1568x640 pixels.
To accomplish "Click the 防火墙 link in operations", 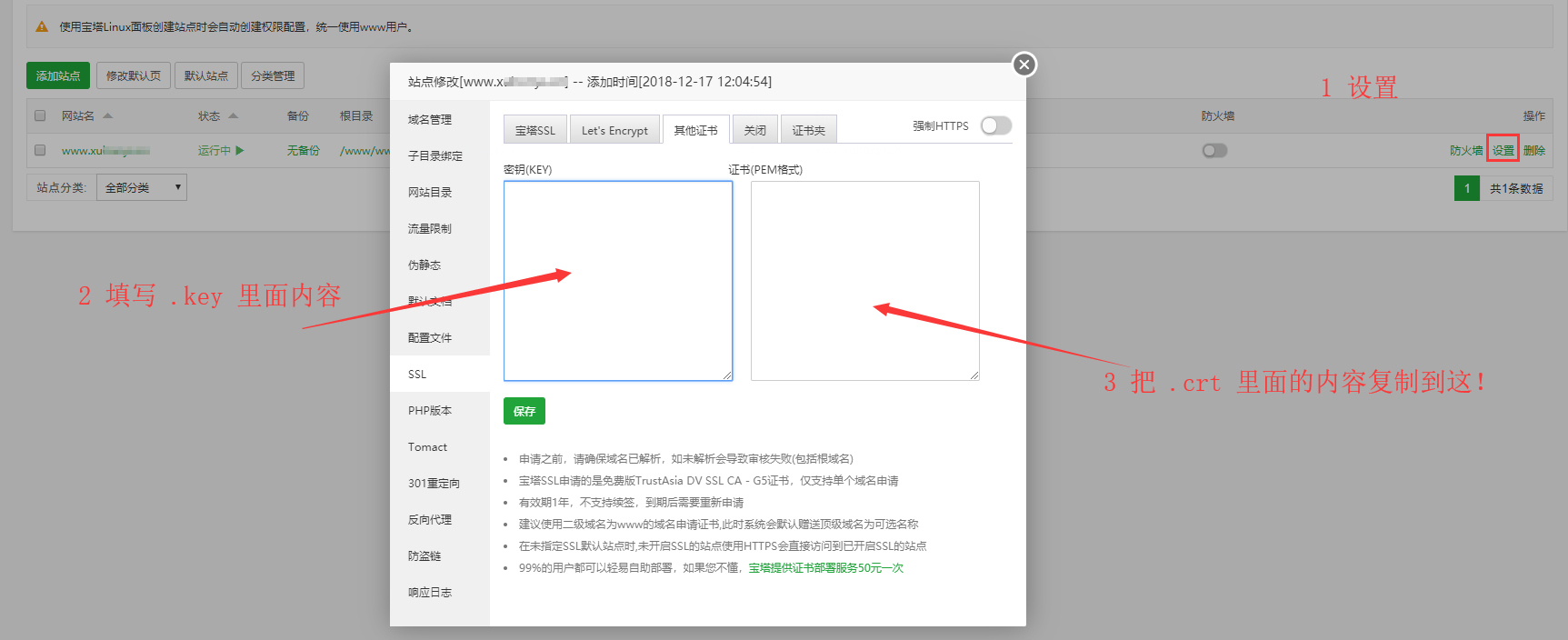I will click(1466, 150).
